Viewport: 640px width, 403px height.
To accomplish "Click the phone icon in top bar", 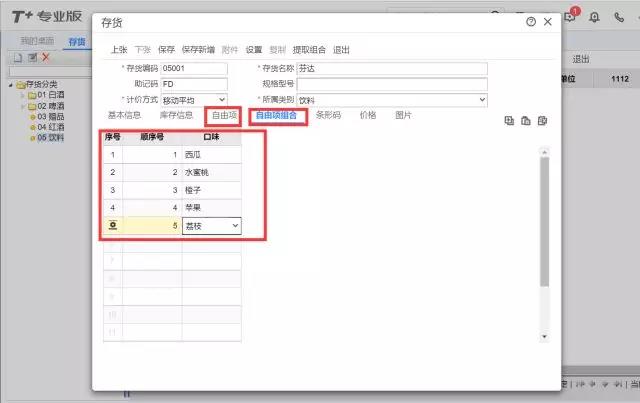I will tap(621, 17).
